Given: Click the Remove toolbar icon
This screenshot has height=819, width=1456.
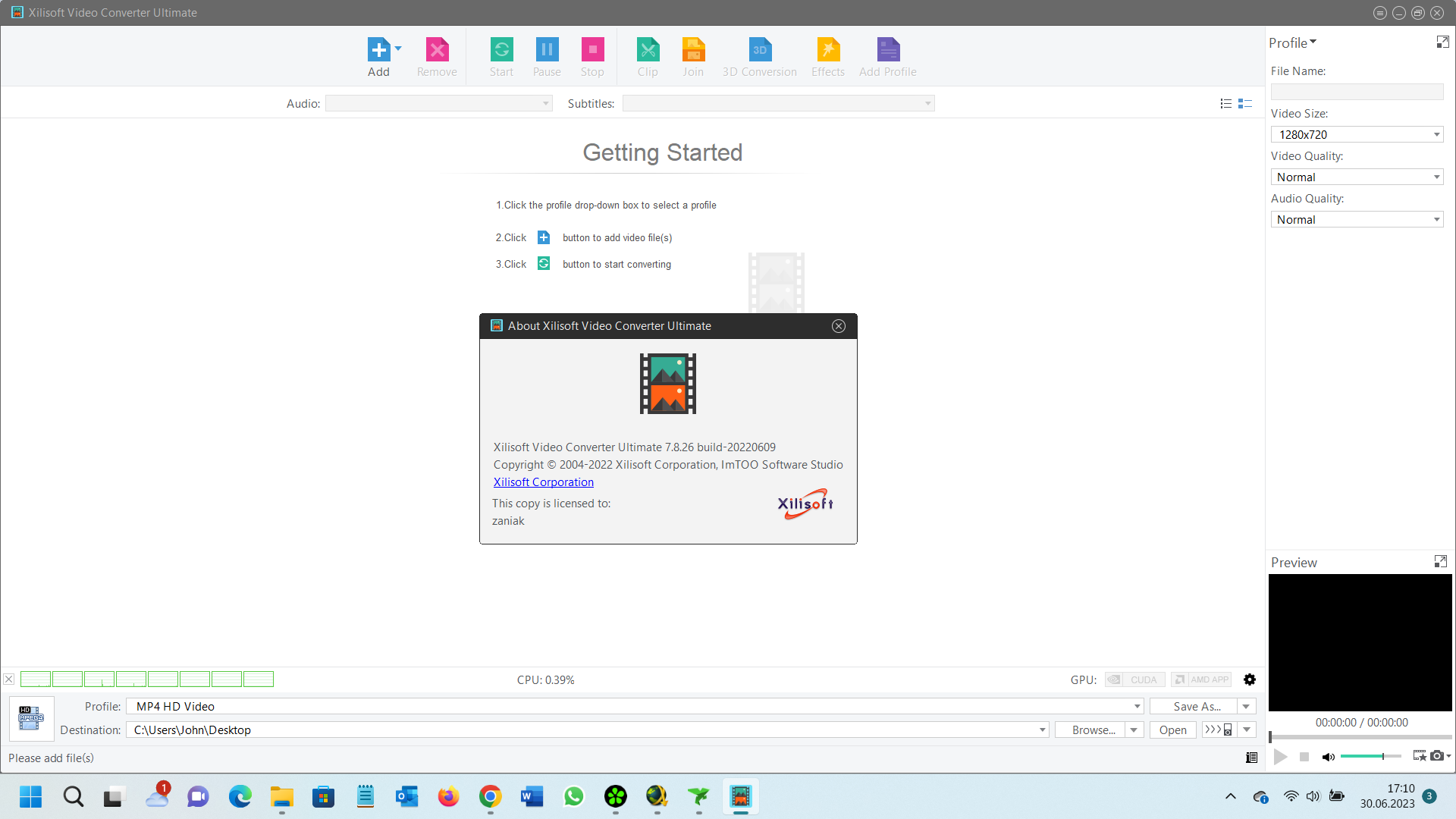Looking at the screenshot, I should 437,49.
